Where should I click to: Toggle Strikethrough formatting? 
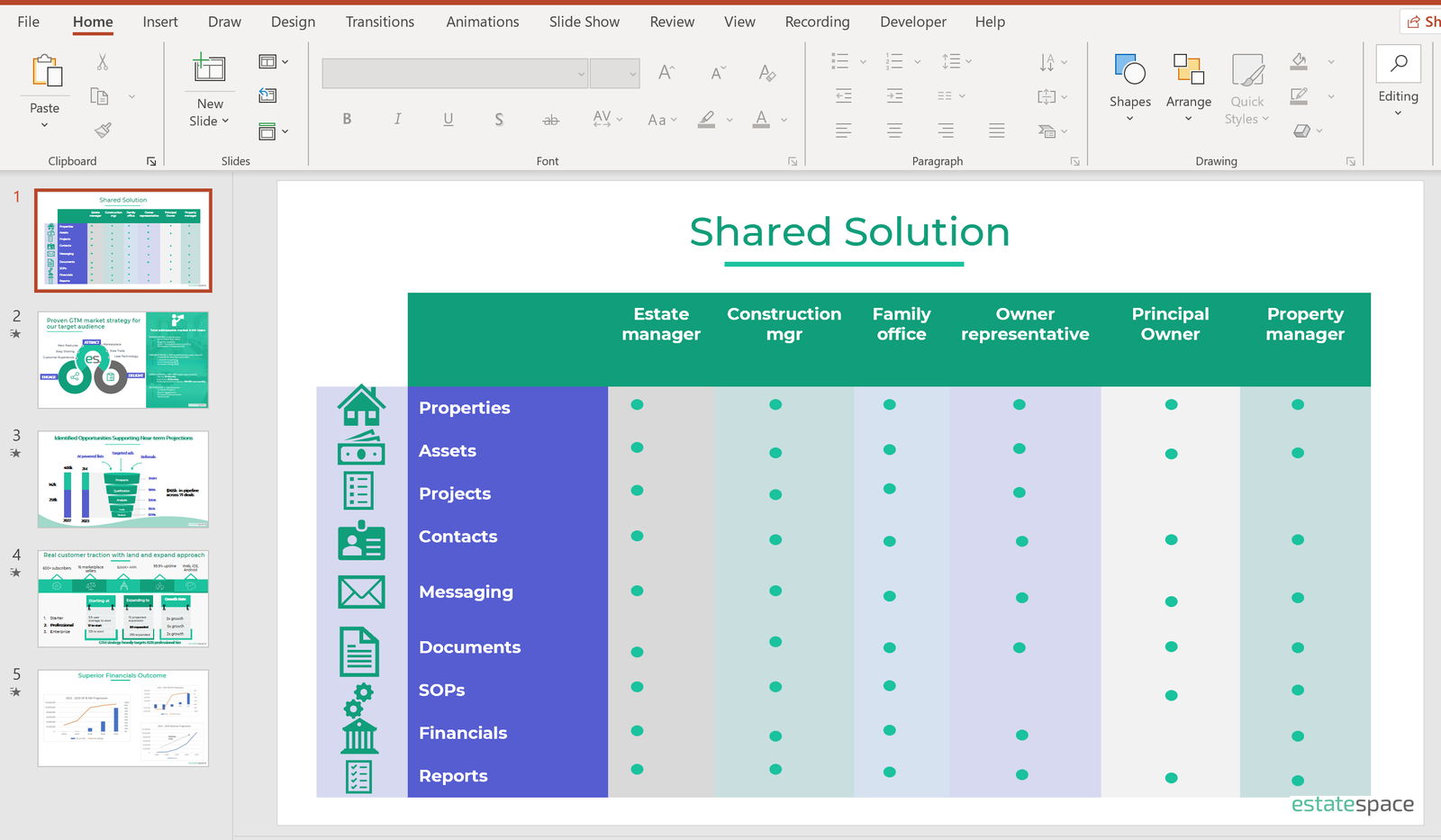coord(550,119)
